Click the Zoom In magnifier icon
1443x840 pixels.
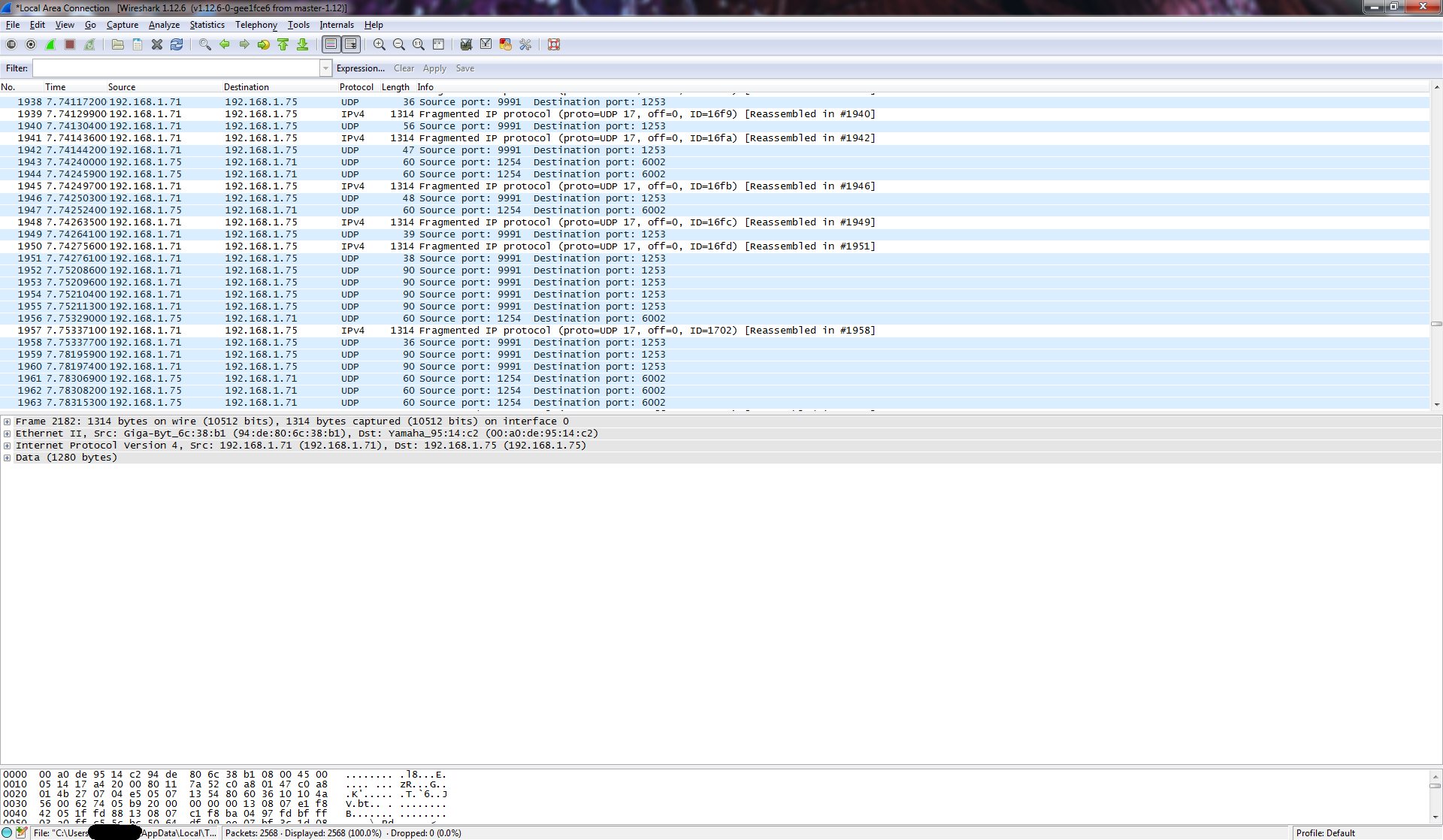point(380,45)
